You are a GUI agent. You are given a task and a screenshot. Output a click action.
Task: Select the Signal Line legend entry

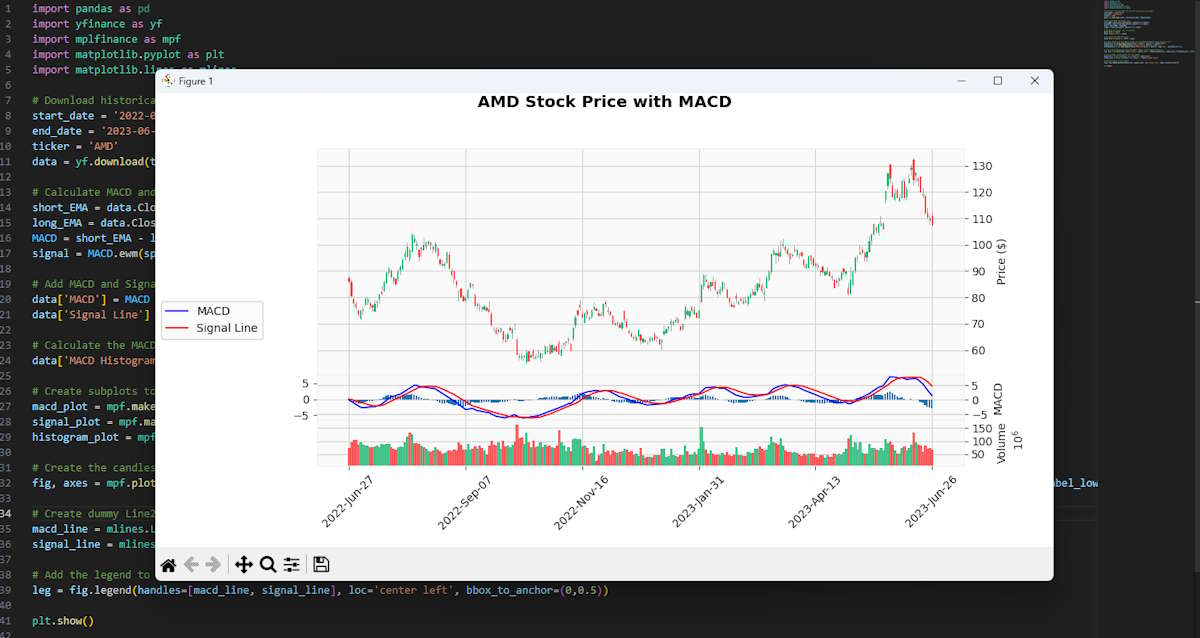(226, 326)
